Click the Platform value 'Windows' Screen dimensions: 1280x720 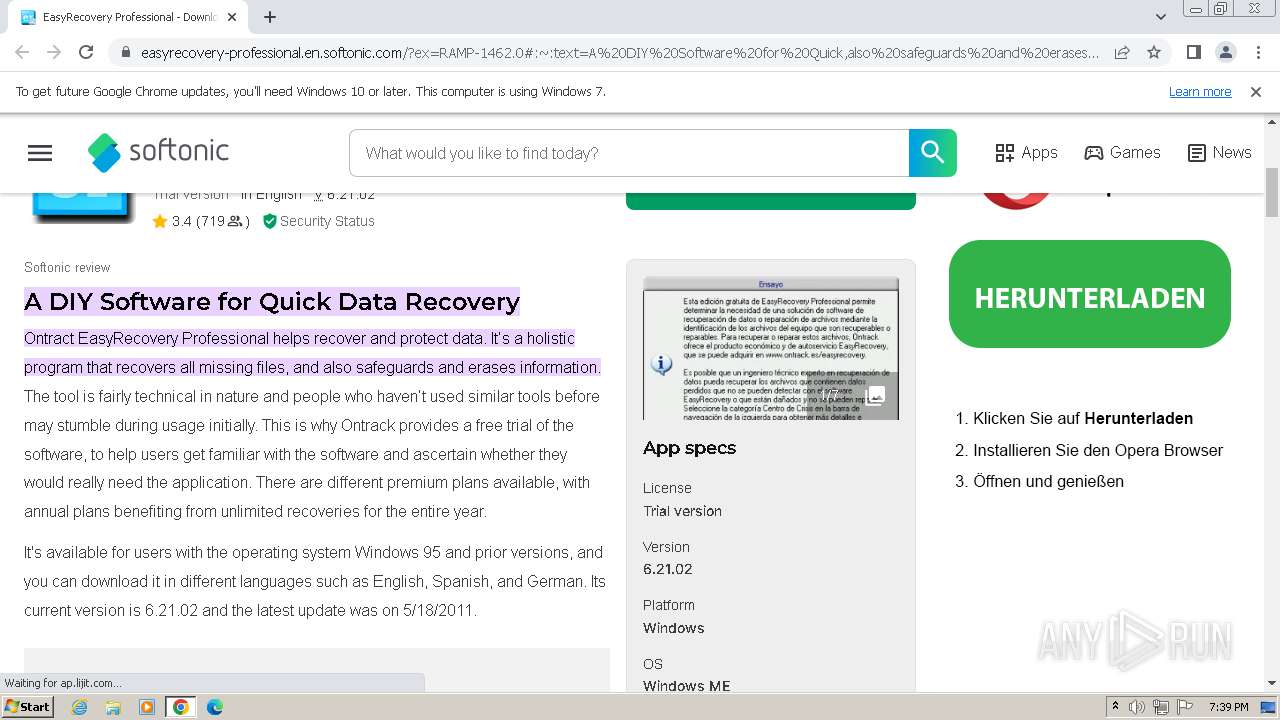(x=673, y=628)
